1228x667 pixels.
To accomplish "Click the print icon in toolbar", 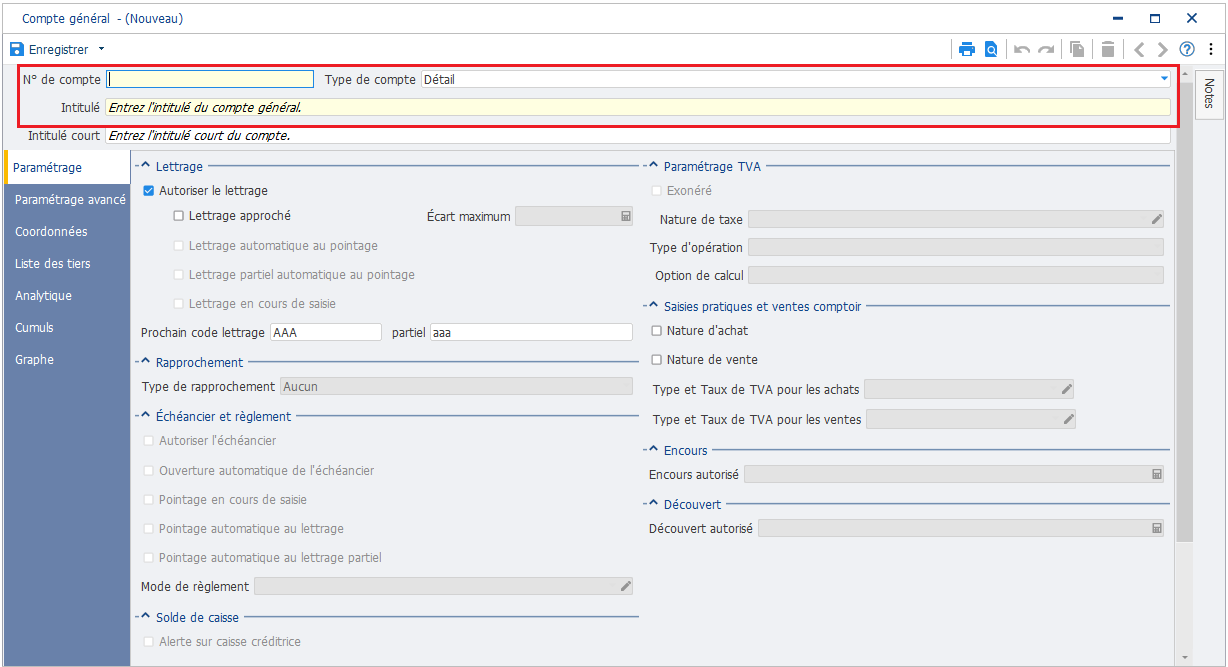I will pyautogui.click(x=966, y=49).
